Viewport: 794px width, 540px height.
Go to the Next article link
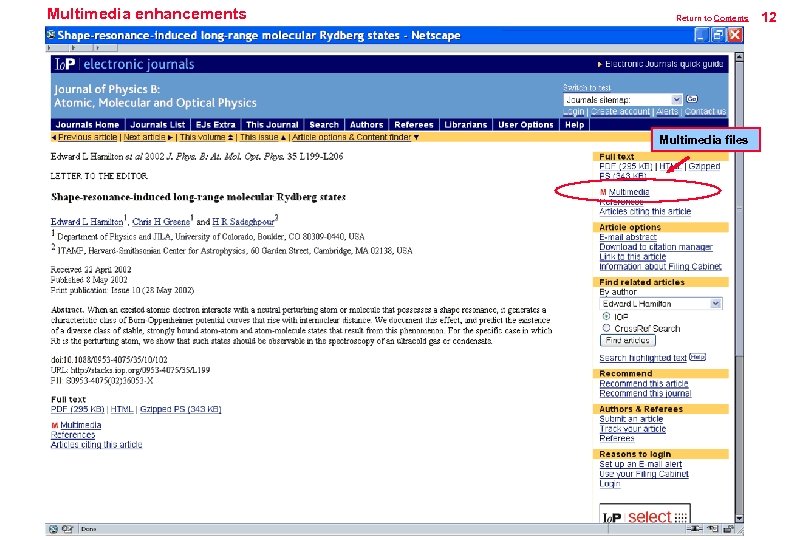[x=144, y=137]
